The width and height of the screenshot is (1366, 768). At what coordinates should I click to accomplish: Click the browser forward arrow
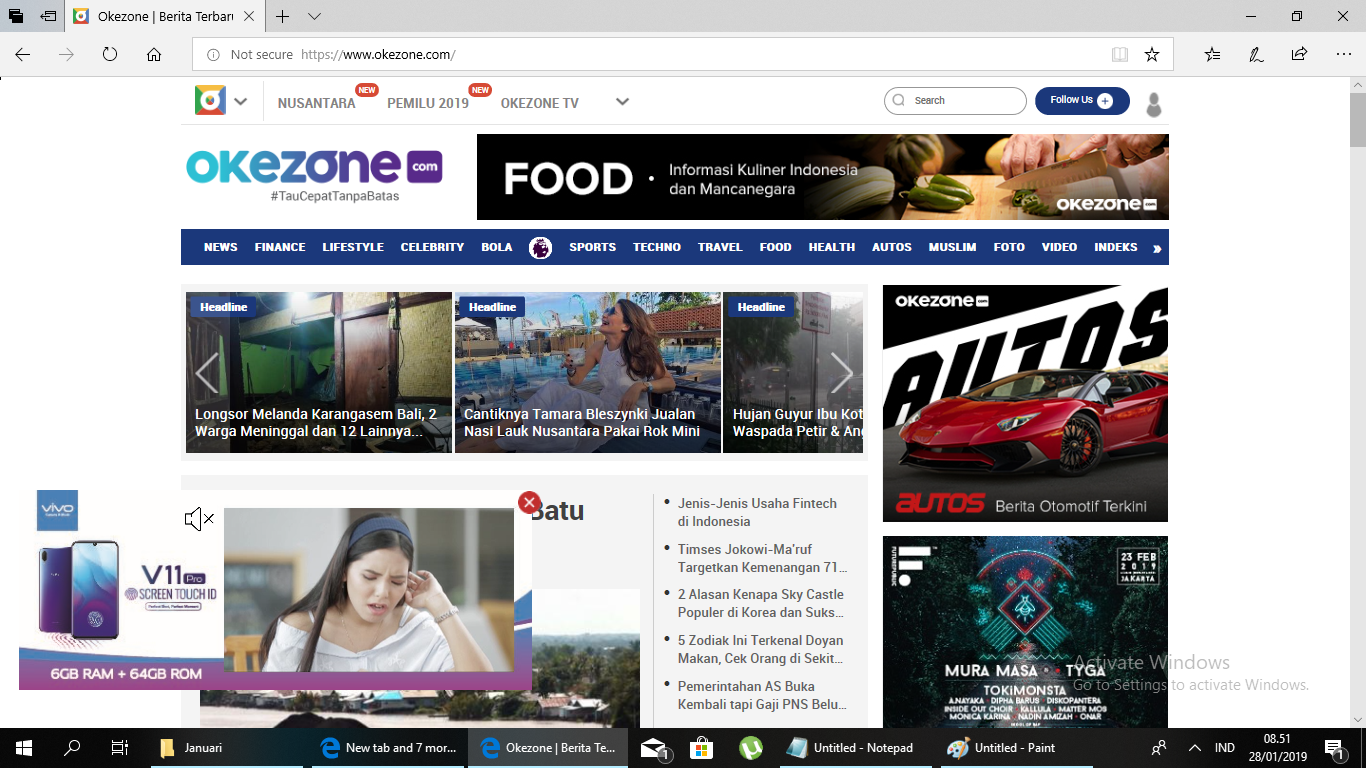point(67,55)
